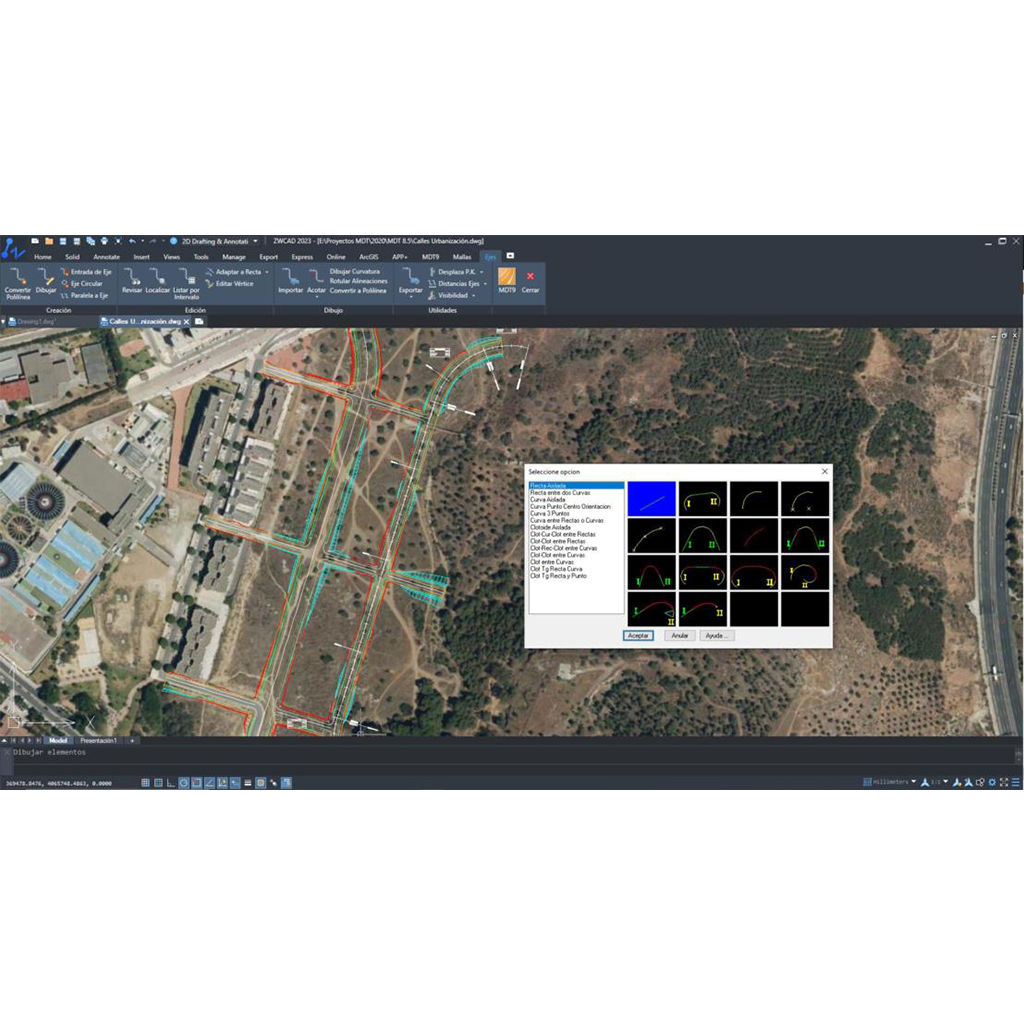Click the Anular button in dialog

point(680,635)
